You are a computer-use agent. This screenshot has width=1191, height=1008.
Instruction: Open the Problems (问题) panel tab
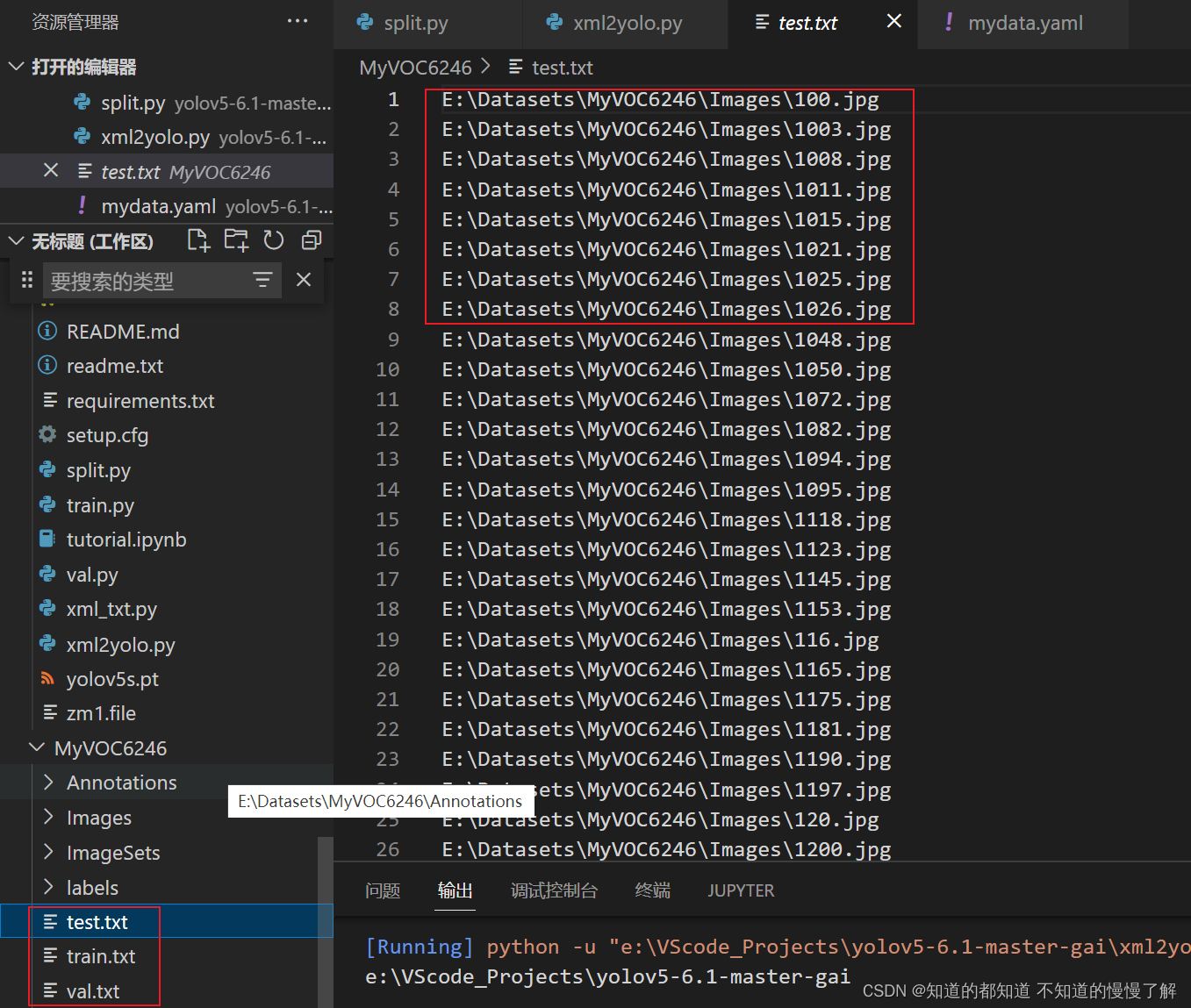pos(383,890)
